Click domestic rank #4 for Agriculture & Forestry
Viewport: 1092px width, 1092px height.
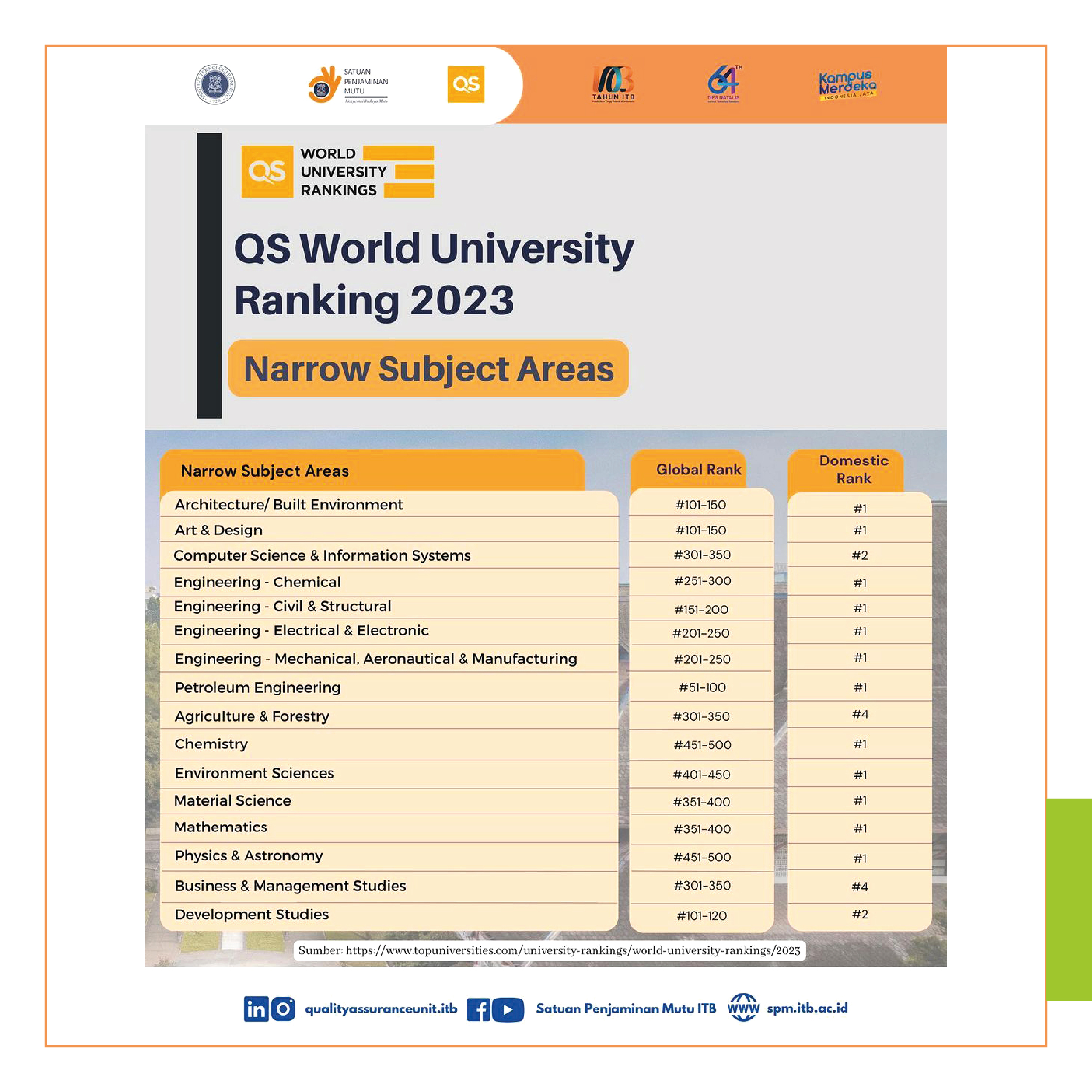pyautogui.click(x=860, y=714)
